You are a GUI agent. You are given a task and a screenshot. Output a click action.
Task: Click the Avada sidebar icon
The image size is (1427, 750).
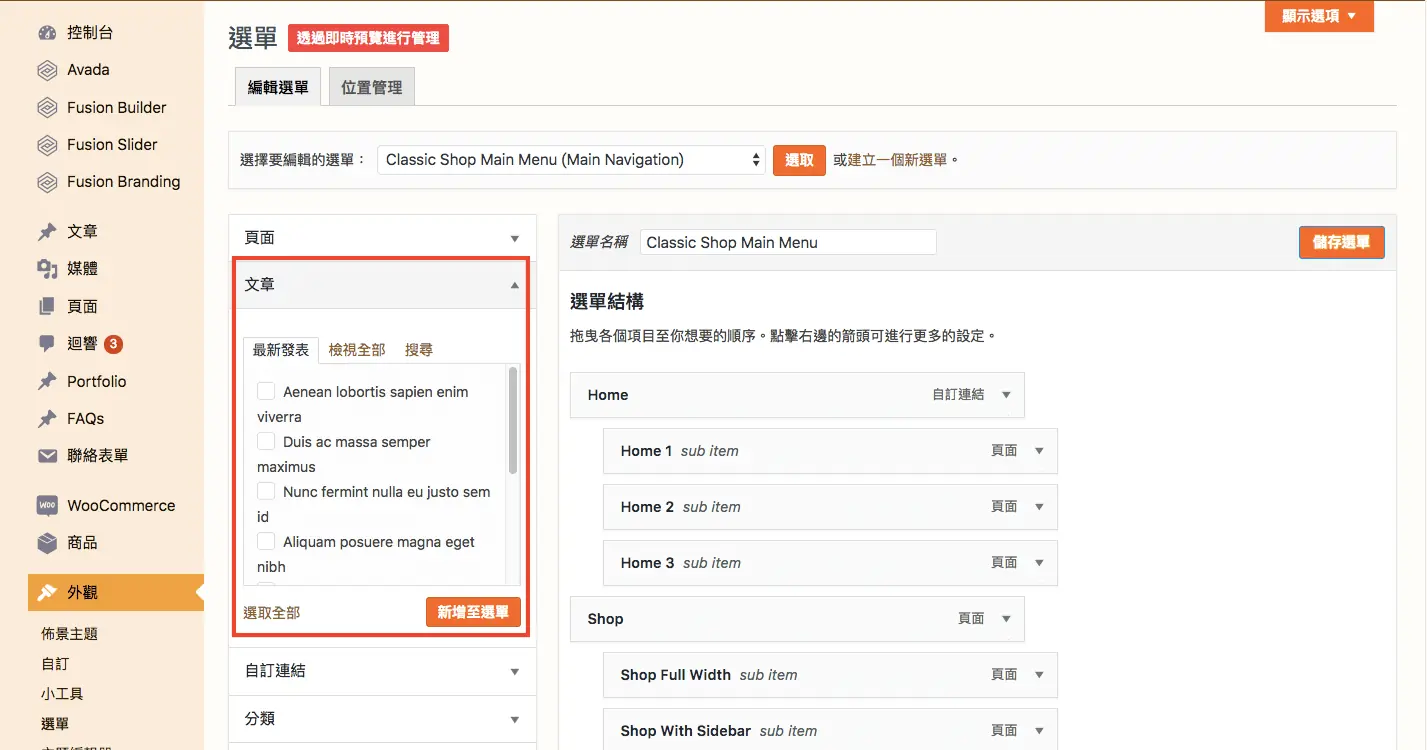click(47, 70)
